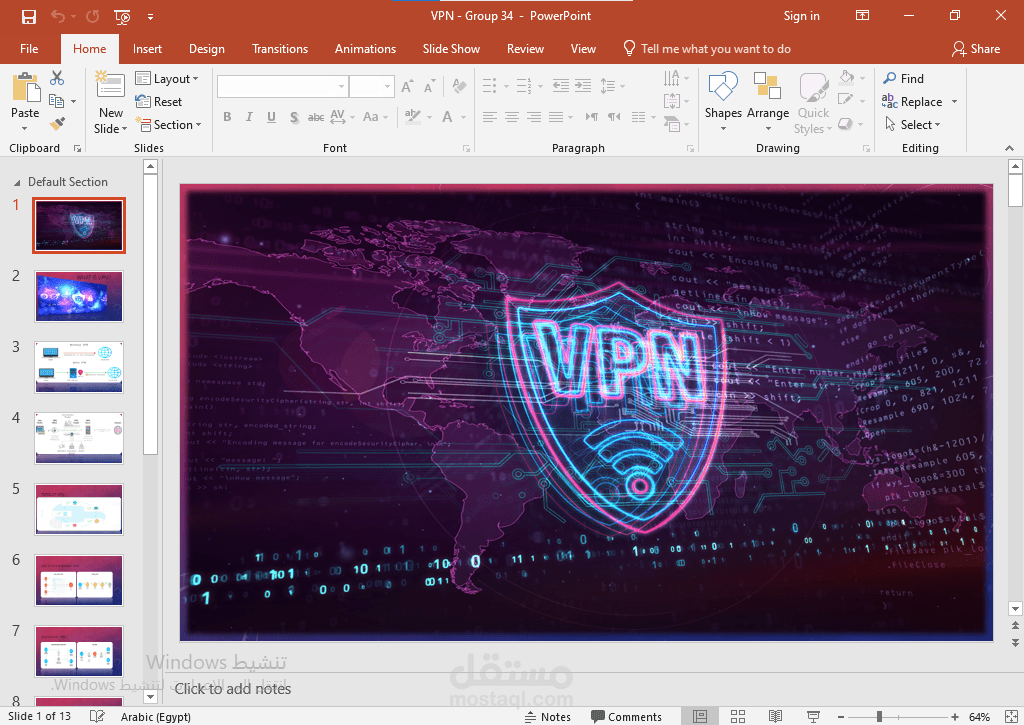Open the Layout dropdown
The width and height of the screenshot is (1024, 725).
point(167,78)
